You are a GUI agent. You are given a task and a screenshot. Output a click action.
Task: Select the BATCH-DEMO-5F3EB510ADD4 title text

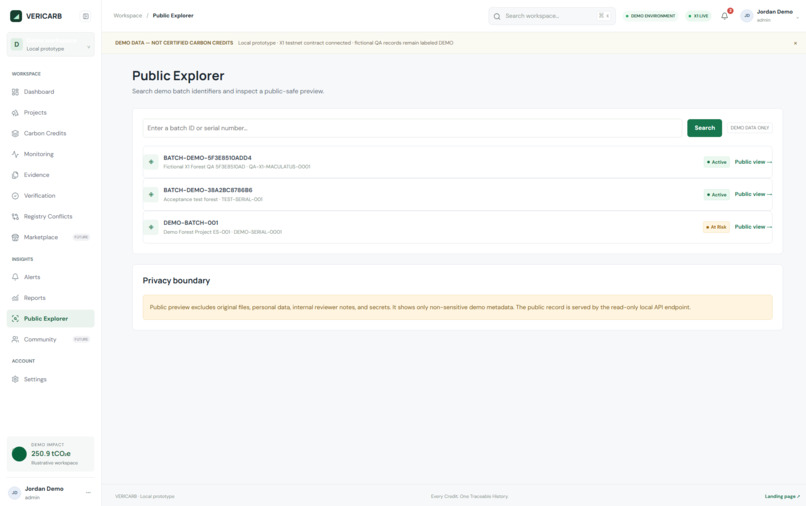(x=207, y=158)
